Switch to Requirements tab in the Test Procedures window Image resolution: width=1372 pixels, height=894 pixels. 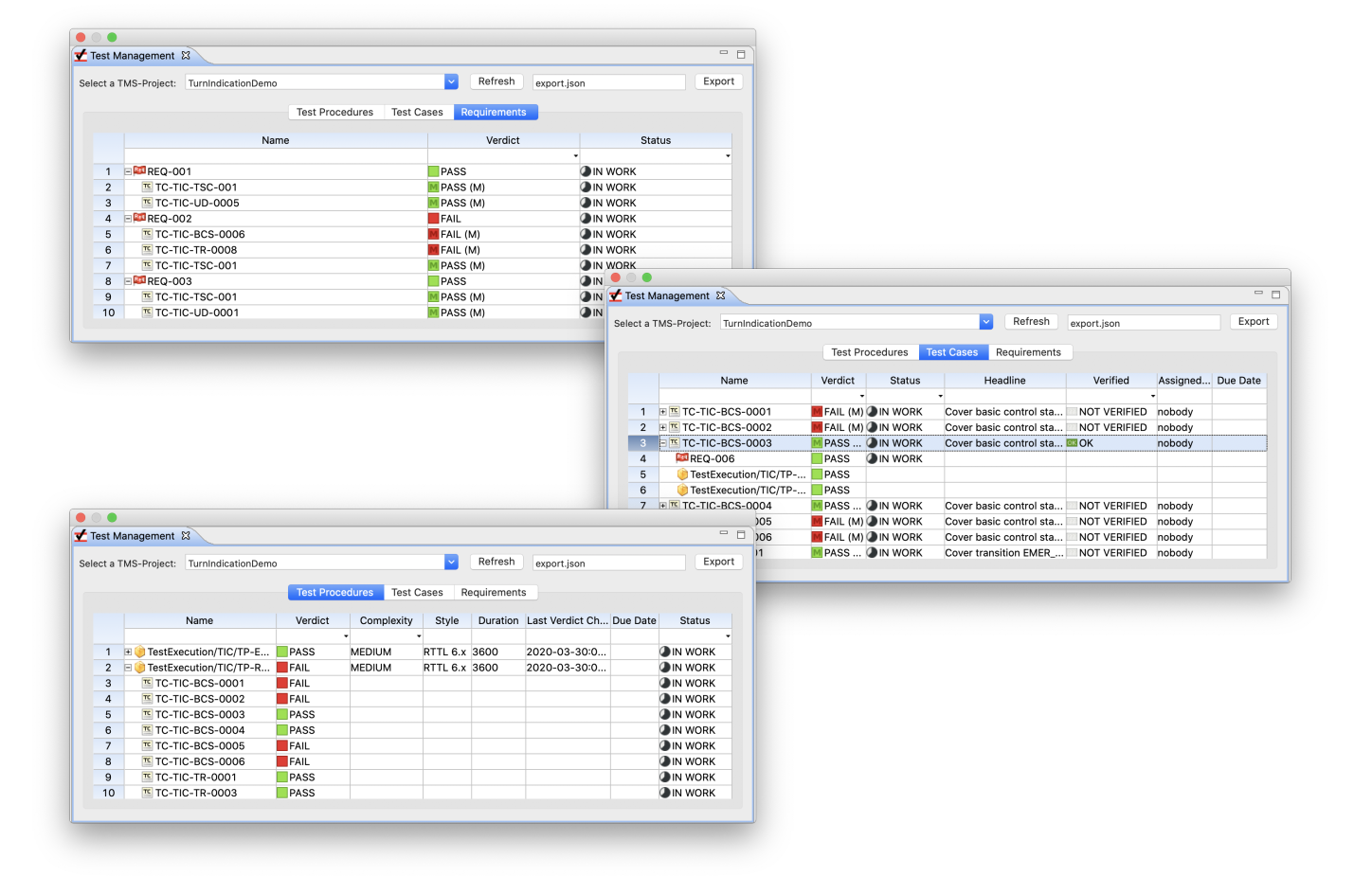494,592
